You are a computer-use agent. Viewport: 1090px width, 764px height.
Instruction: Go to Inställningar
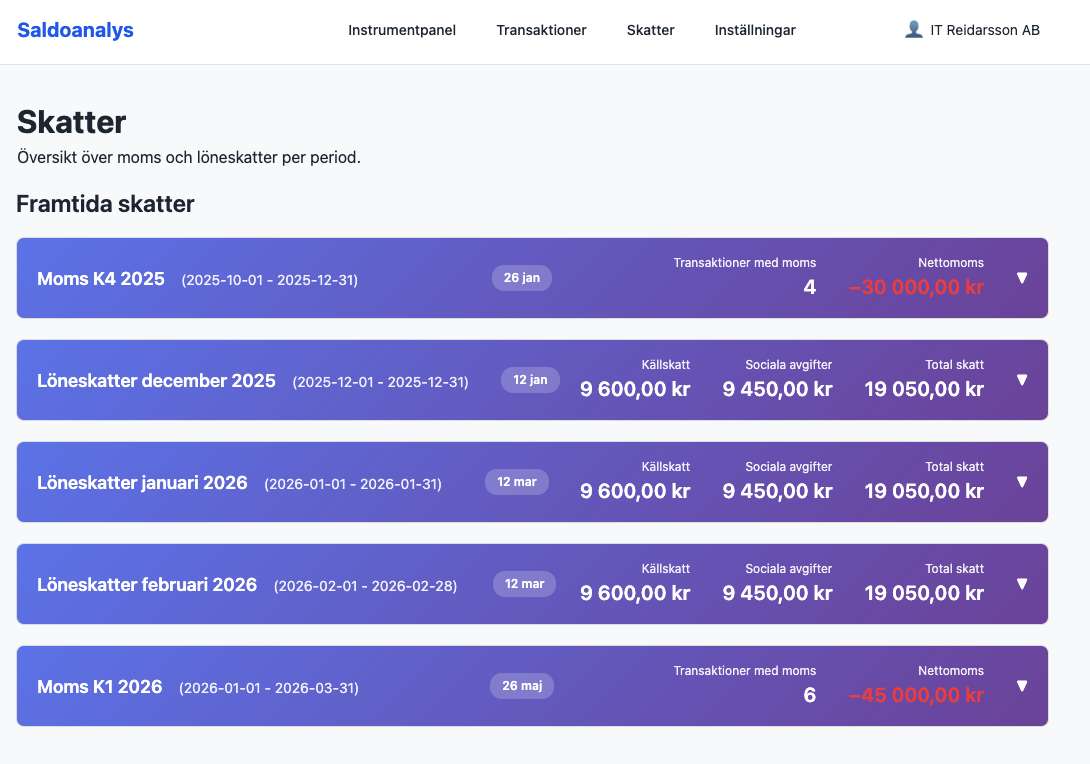pyautogui.click(x=755, y=30)
